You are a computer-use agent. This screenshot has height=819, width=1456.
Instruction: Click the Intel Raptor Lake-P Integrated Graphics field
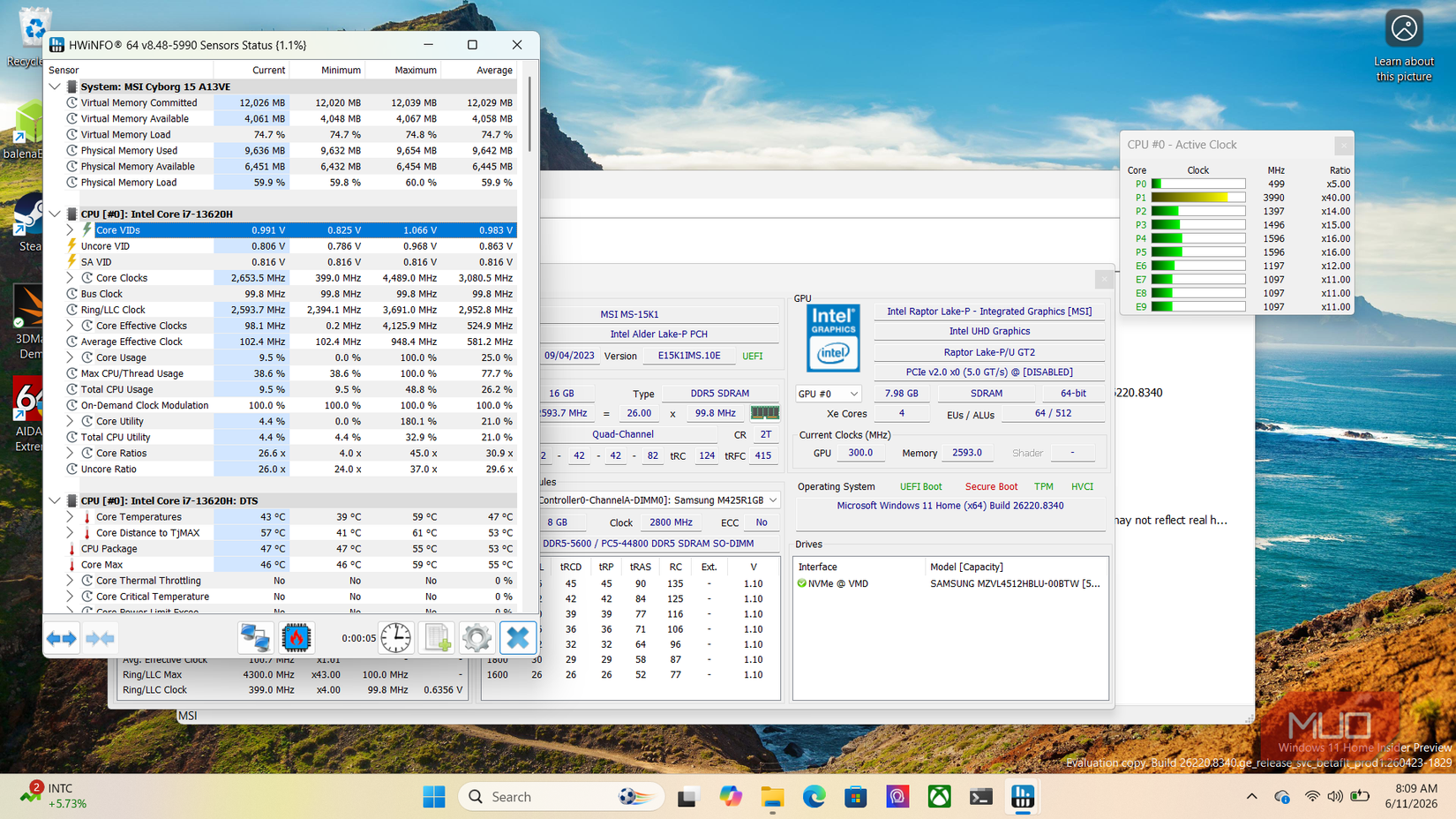click(989, 312)
